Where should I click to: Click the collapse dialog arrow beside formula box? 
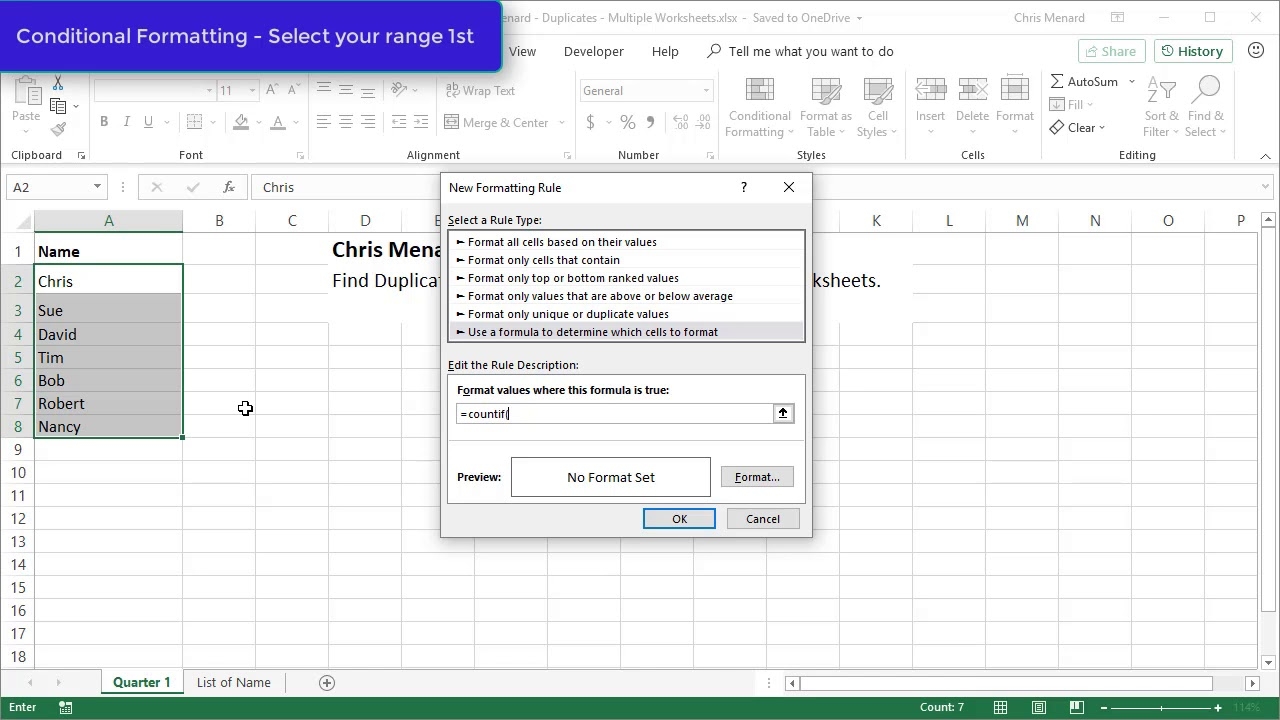[783, 413]
